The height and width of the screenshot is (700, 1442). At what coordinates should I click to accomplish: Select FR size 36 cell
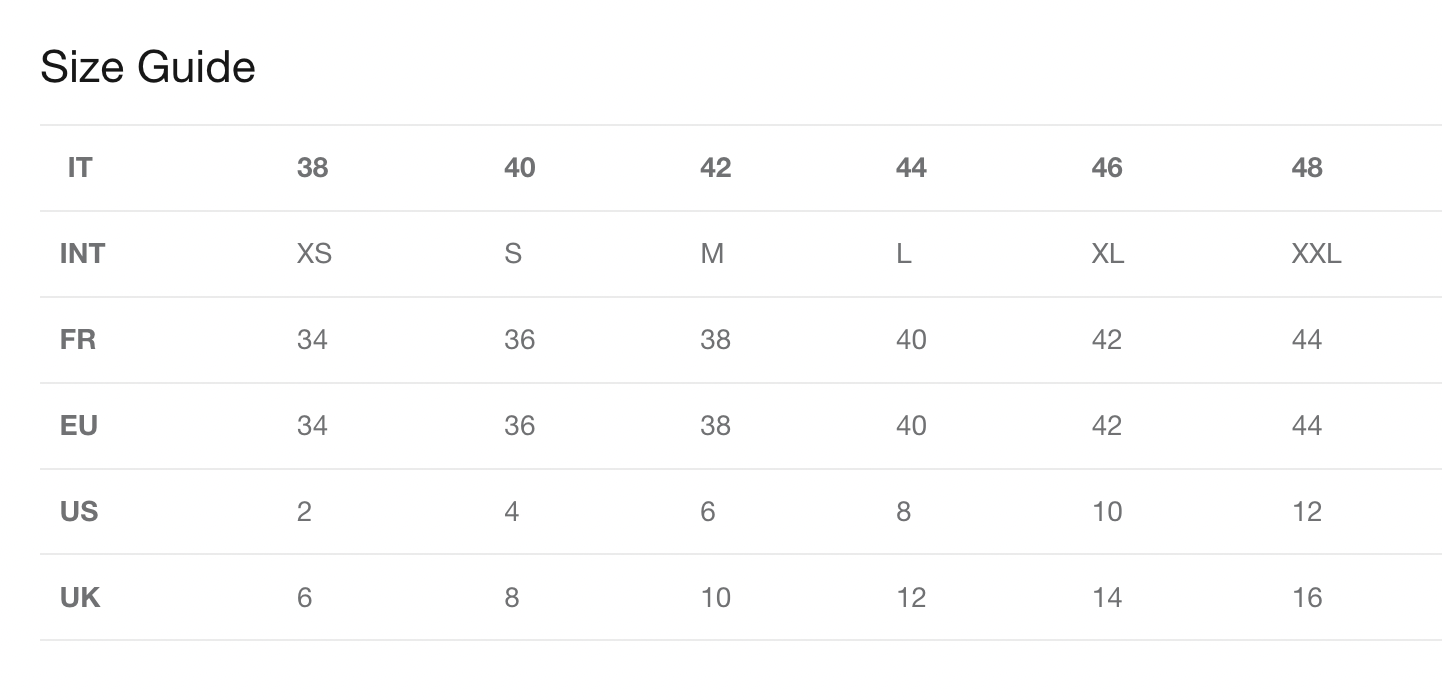pyautogui.click(x=519, y=340)
